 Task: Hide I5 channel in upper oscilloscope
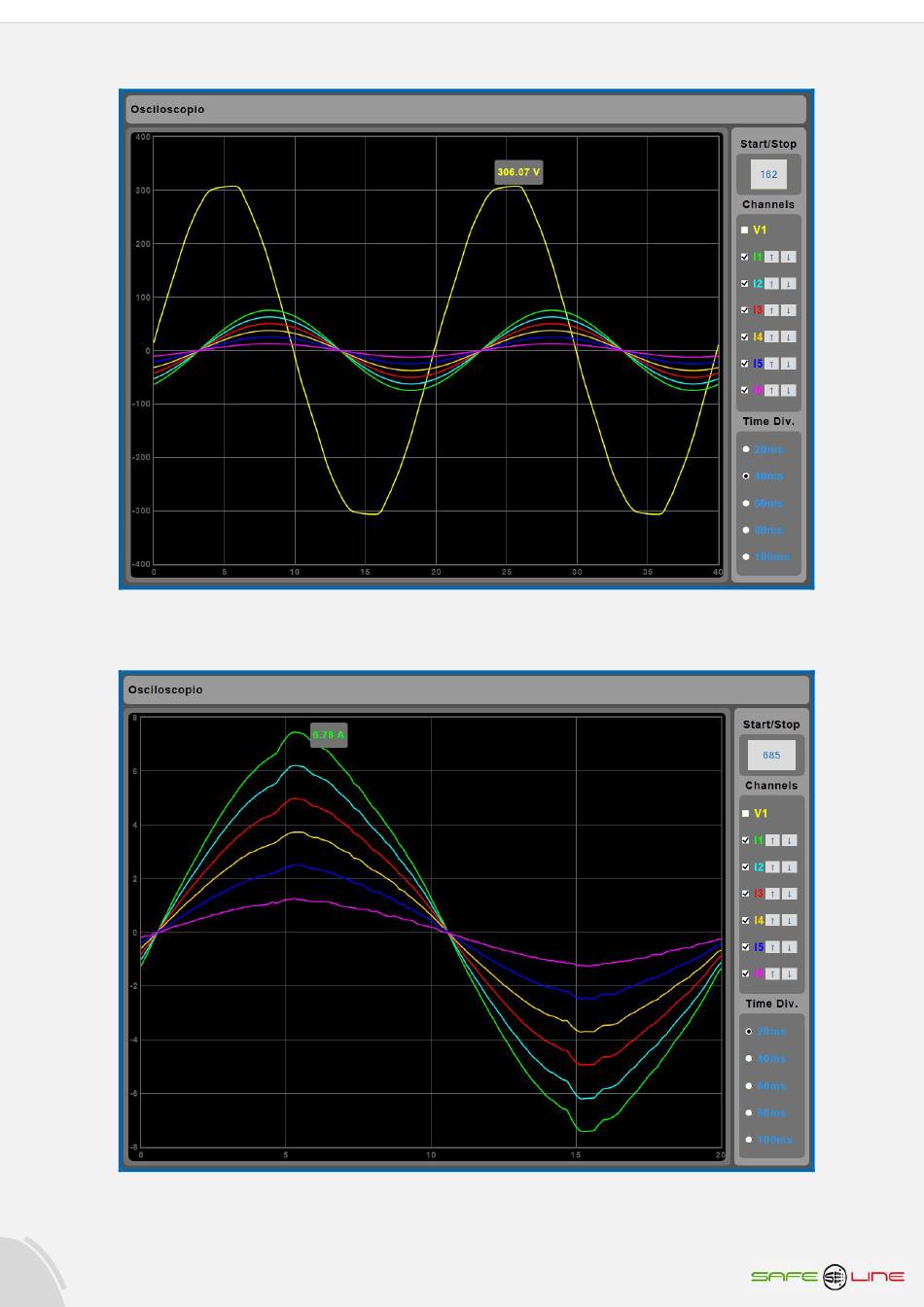(x=745, y=364)
